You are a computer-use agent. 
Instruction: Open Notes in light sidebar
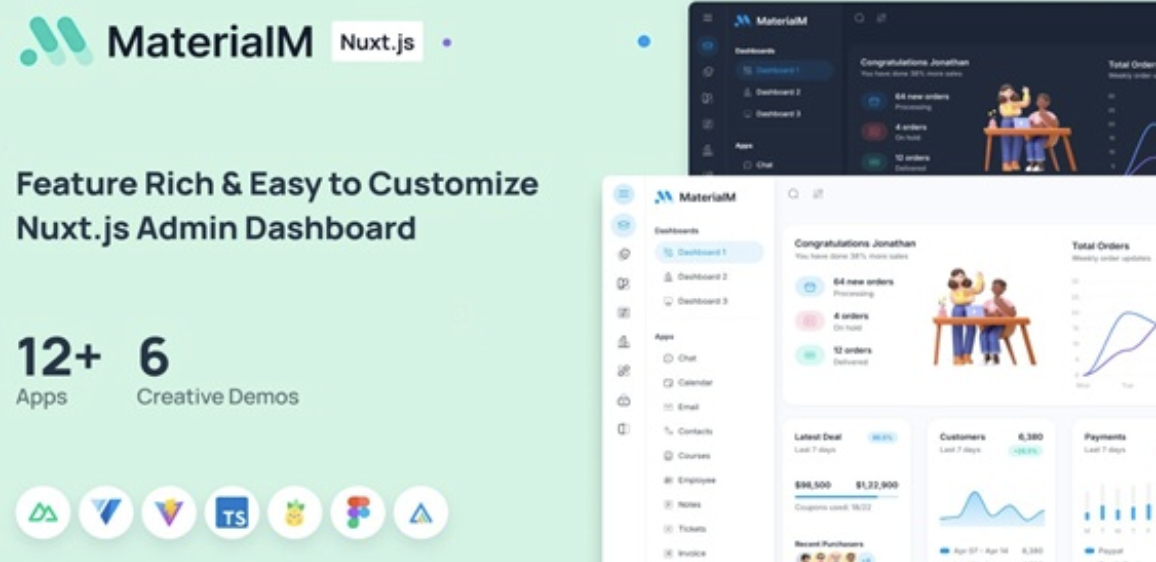coord(683,504)
